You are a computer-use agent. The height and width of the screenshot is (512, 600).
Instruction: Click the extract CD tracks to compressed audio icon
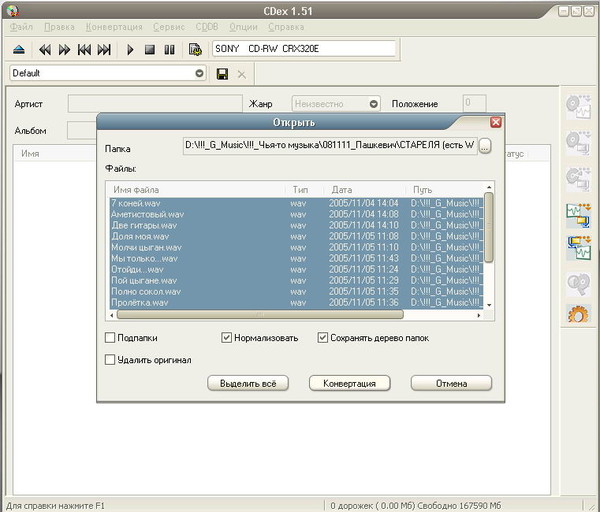579,143
